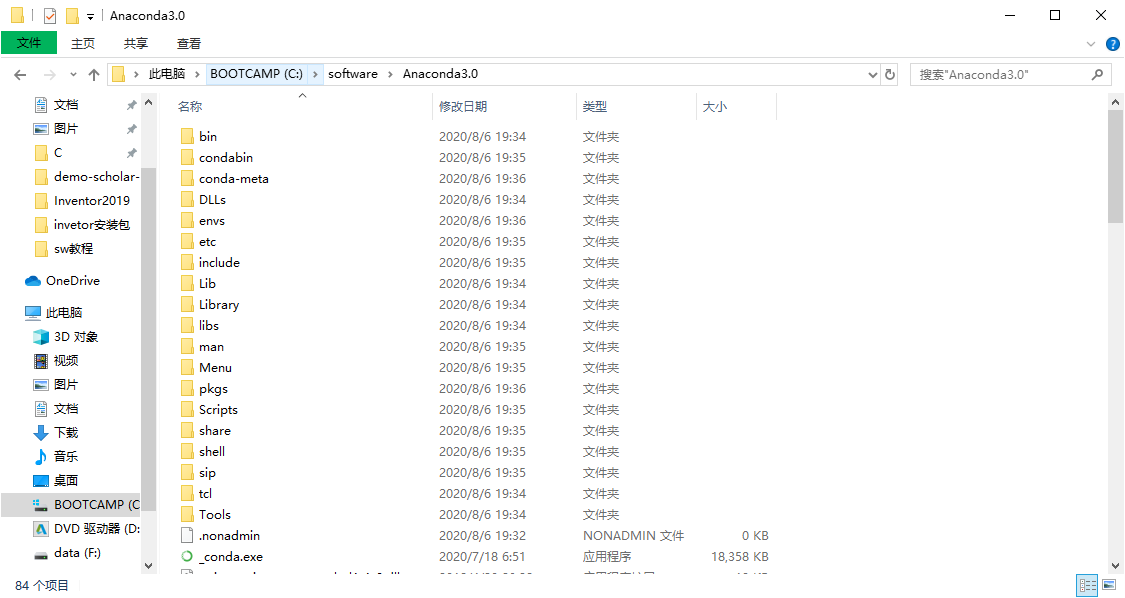Select the DLLs folder icon

coord(187,200)
